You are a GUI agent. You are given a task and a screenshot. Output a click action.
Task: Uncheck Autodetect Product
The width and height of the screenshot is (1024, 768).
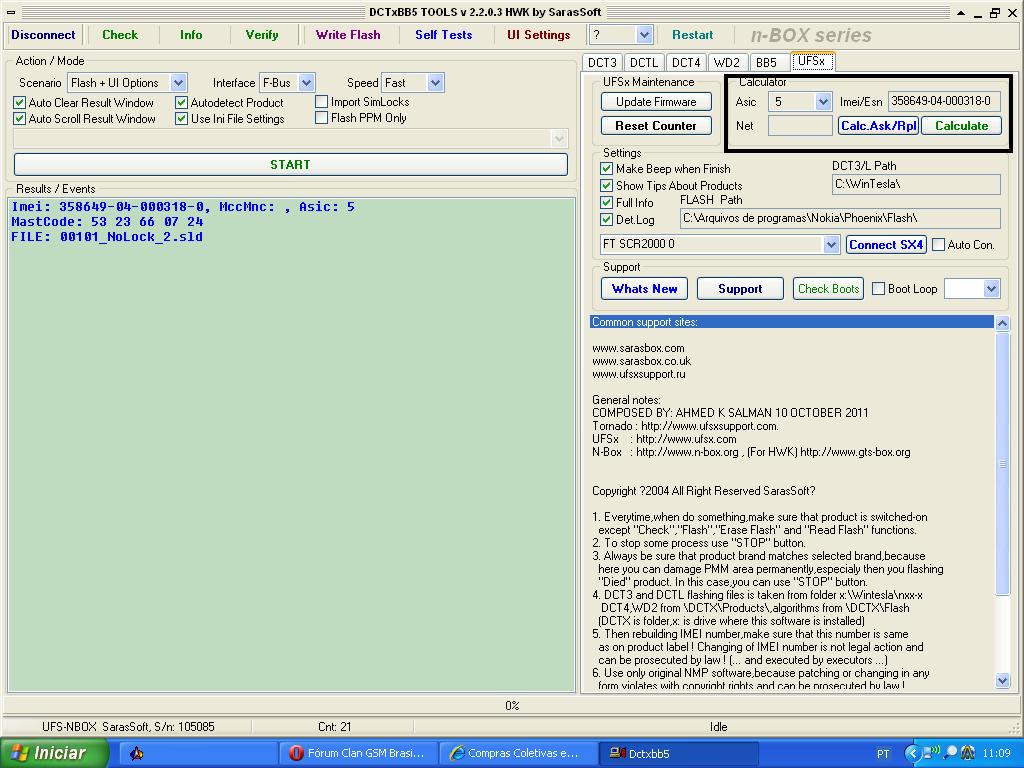coord(182,103)
